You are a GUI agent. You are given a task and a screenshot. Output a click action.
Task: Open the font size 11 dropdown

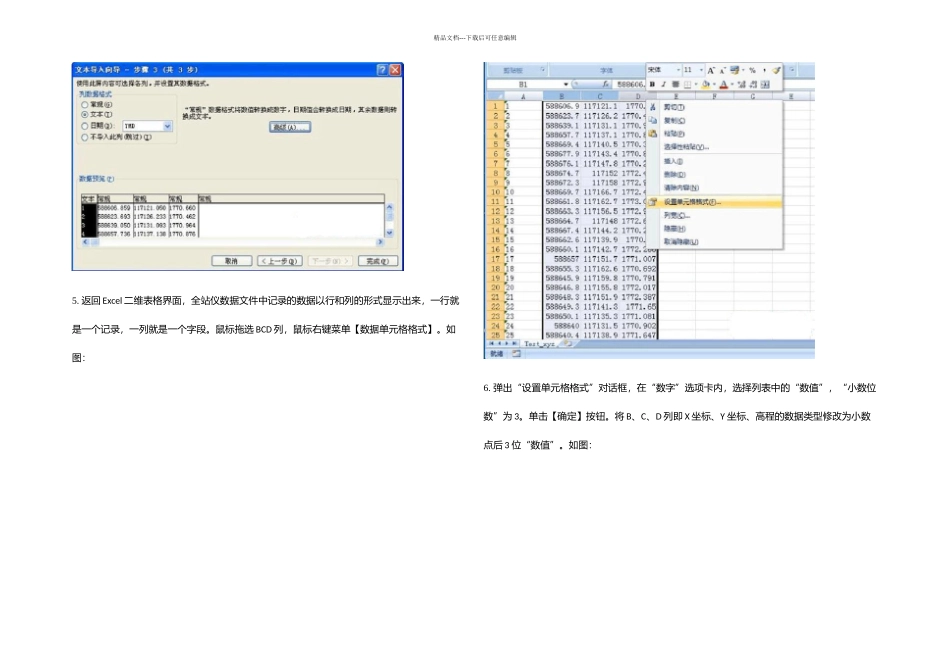pyautogui.click(x=699, y=70)
